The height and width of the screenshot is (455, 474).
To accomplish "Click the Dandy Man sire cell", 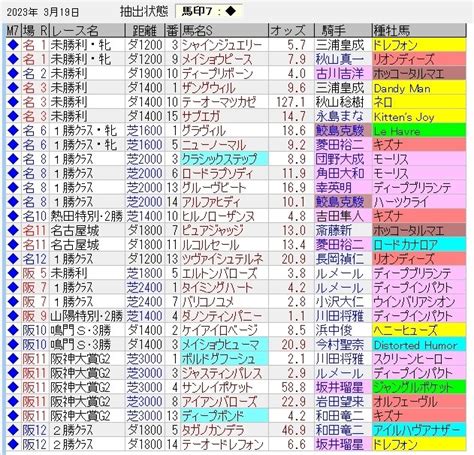I will tap(419, 88).
